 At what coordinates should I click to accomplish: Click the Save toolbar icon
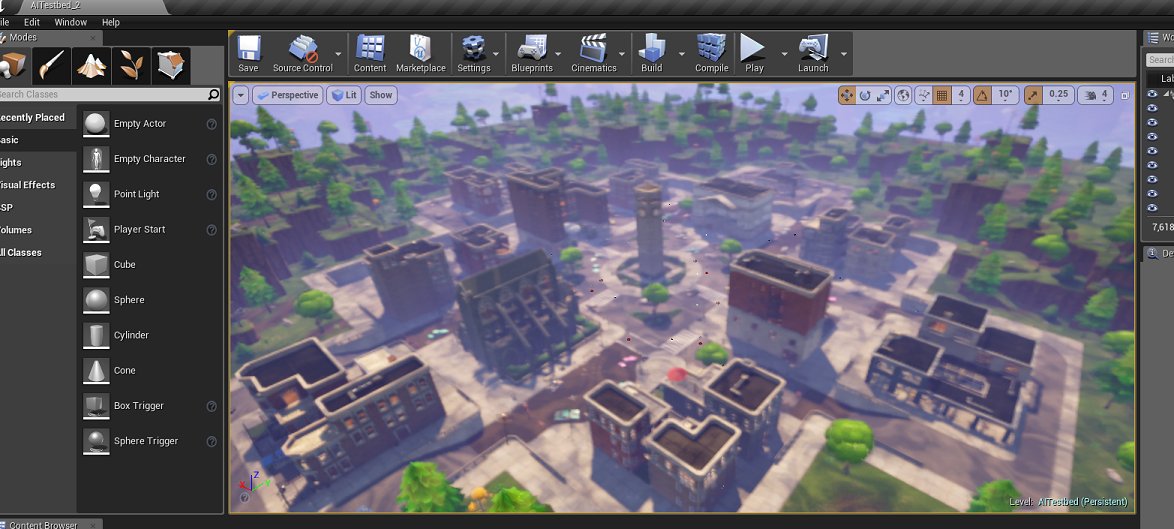click(x=248, y=53)
